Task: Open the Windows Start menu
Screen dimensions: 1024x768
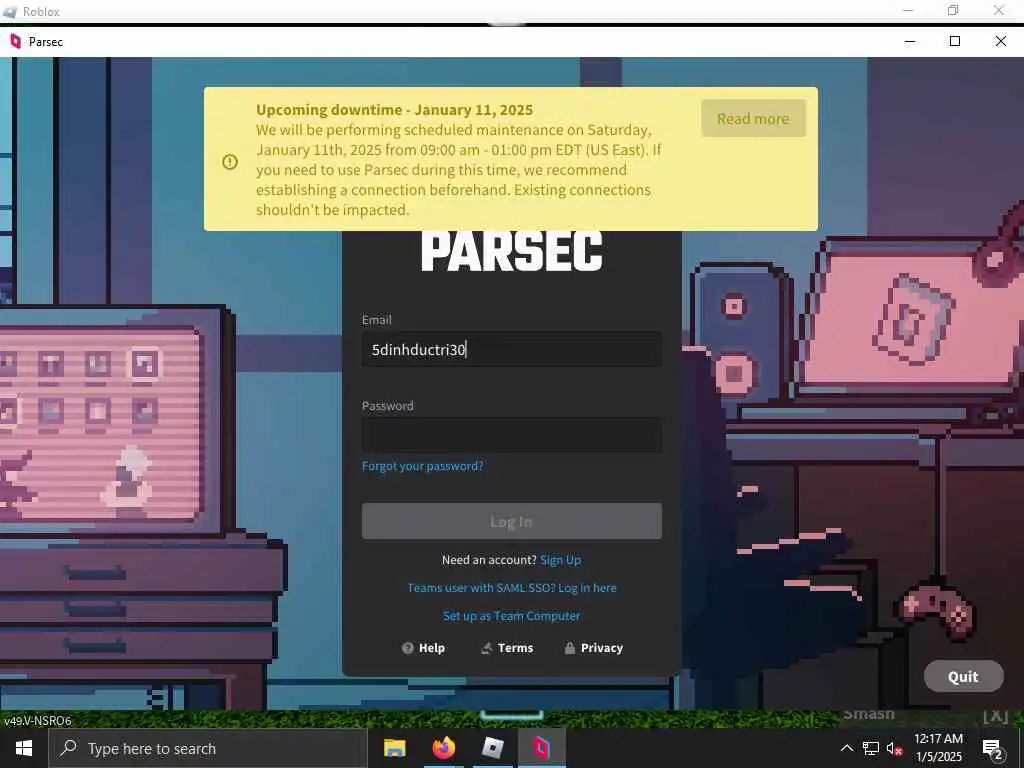Action: click(24, 748)
